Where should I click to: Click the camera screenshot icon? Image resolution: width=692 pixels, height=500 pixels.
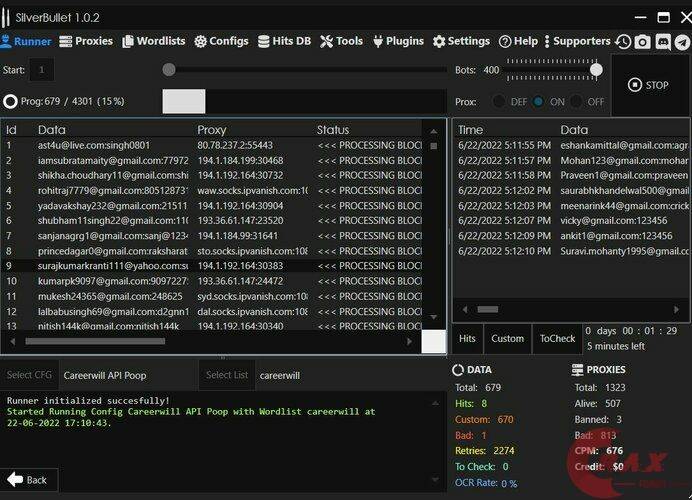click(x=643, y=42)
